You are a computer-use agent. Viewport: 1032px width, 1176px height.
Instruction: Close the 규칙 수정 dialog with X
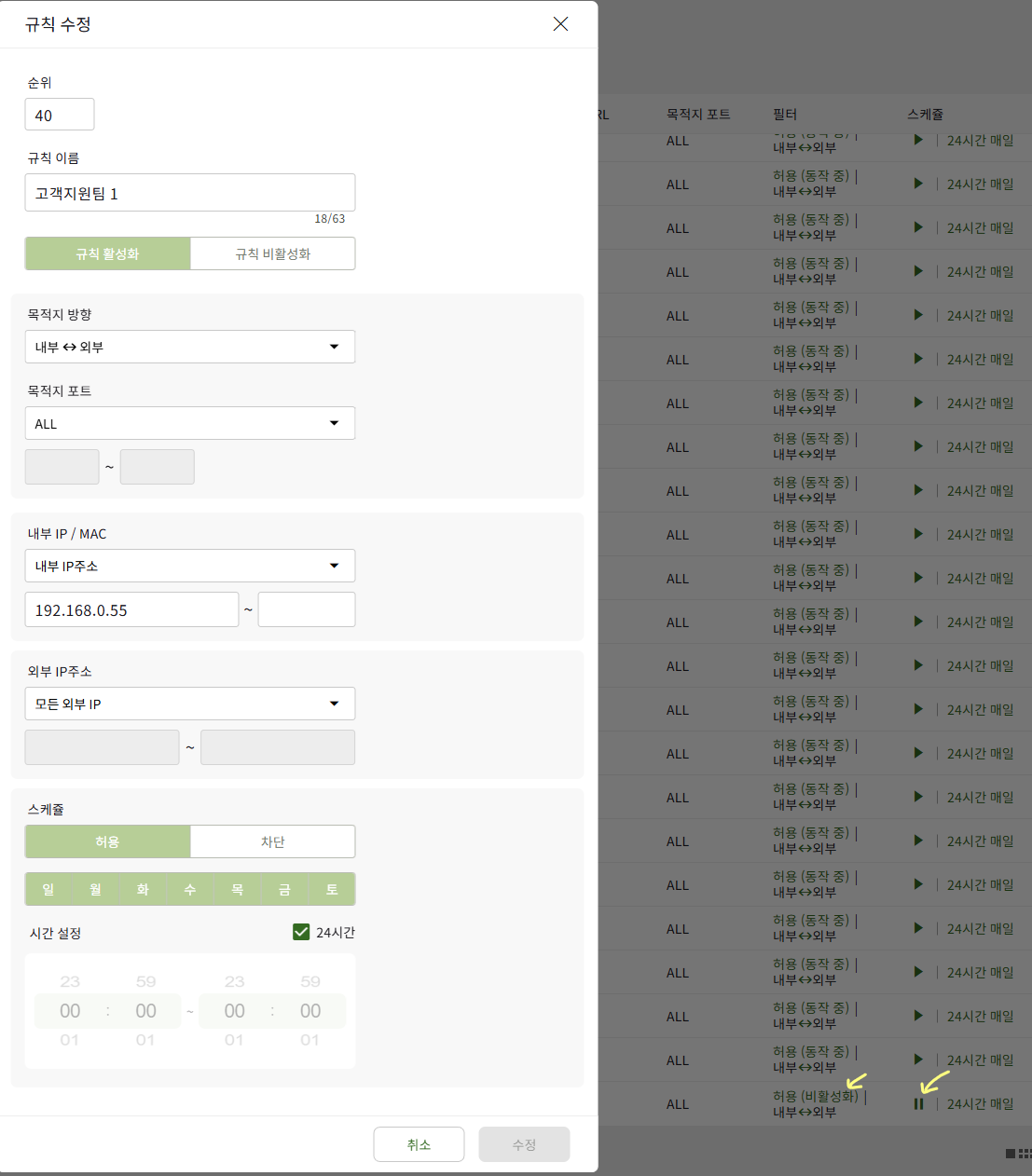coord(560,24)
